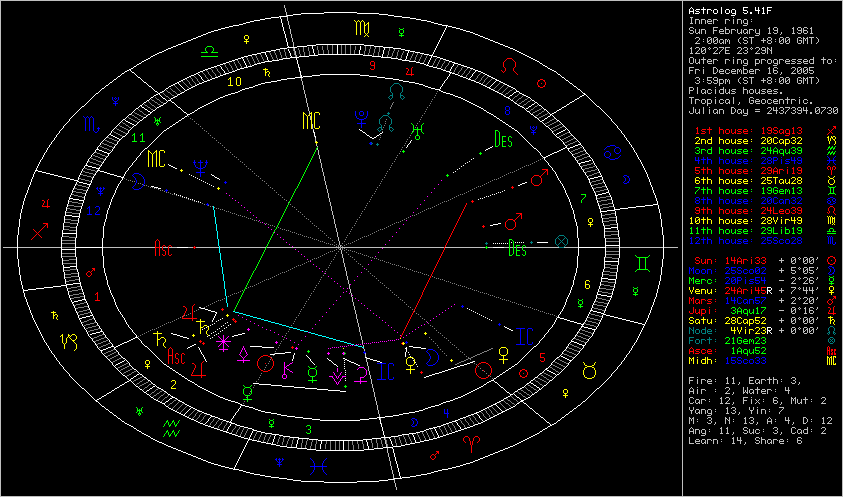Click the blue Pisces glyph at wheel bottom
843x497 pixels.
[x=317, y=465]
